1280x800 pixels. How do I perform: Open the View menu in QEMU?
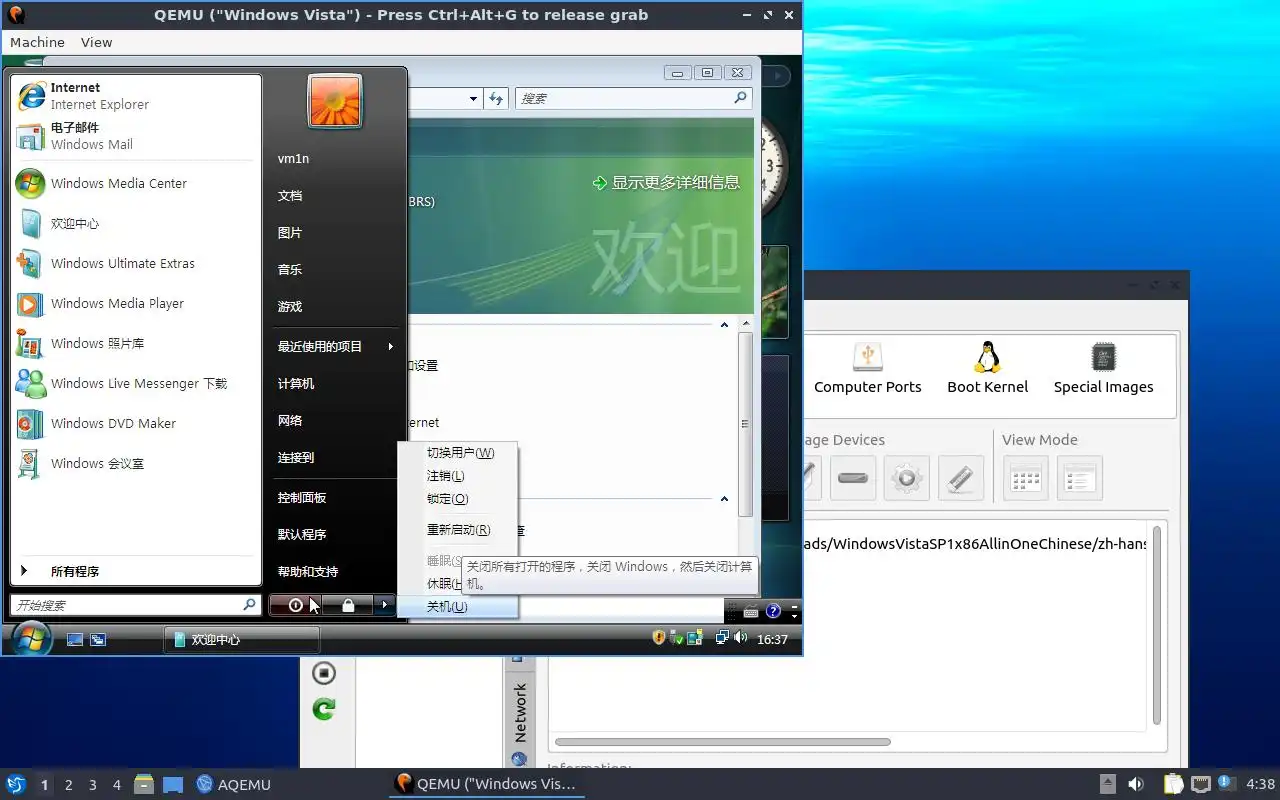97,42
